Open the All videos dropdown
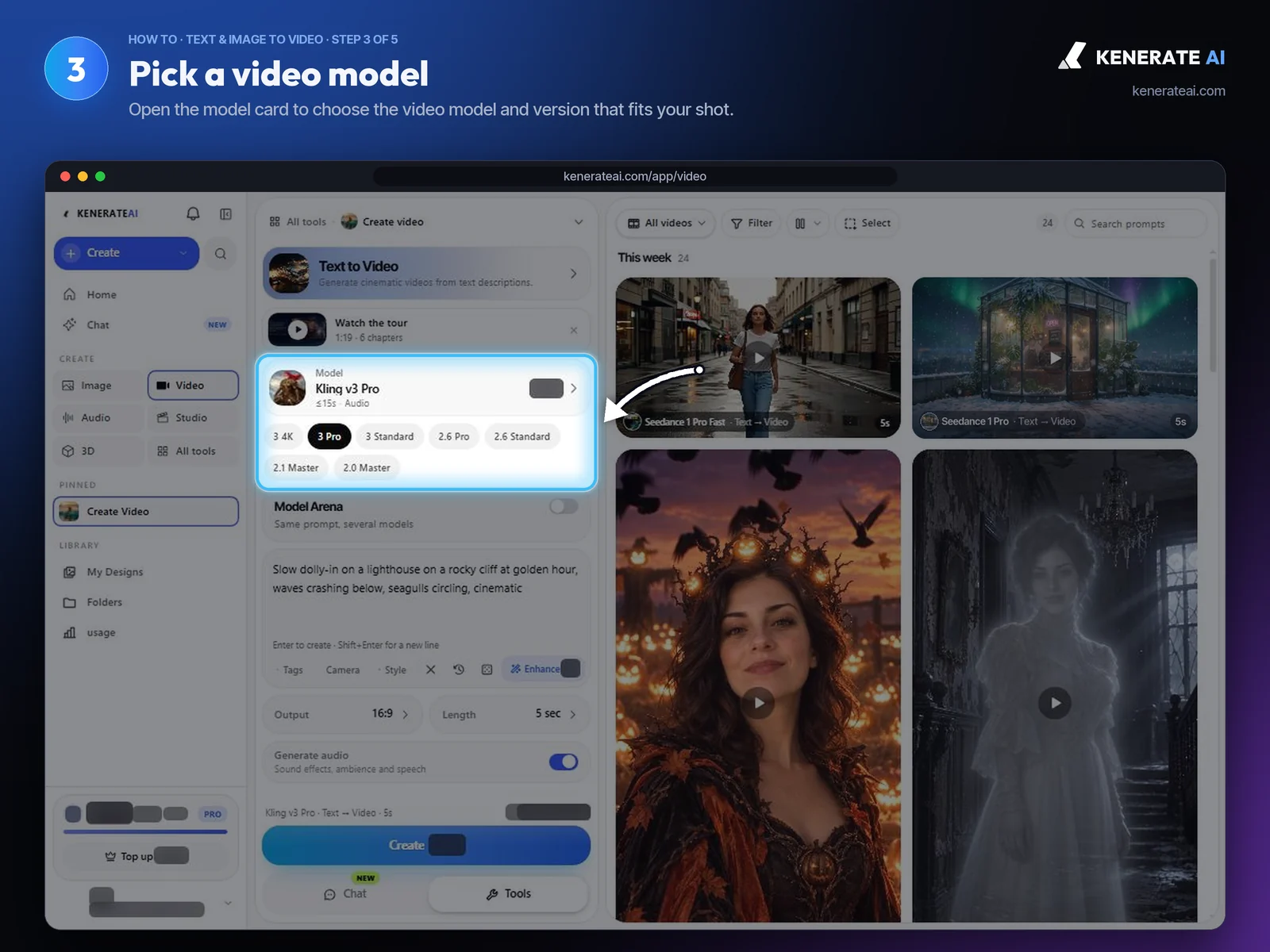1270x952 pixels. [x=667, y=224]
